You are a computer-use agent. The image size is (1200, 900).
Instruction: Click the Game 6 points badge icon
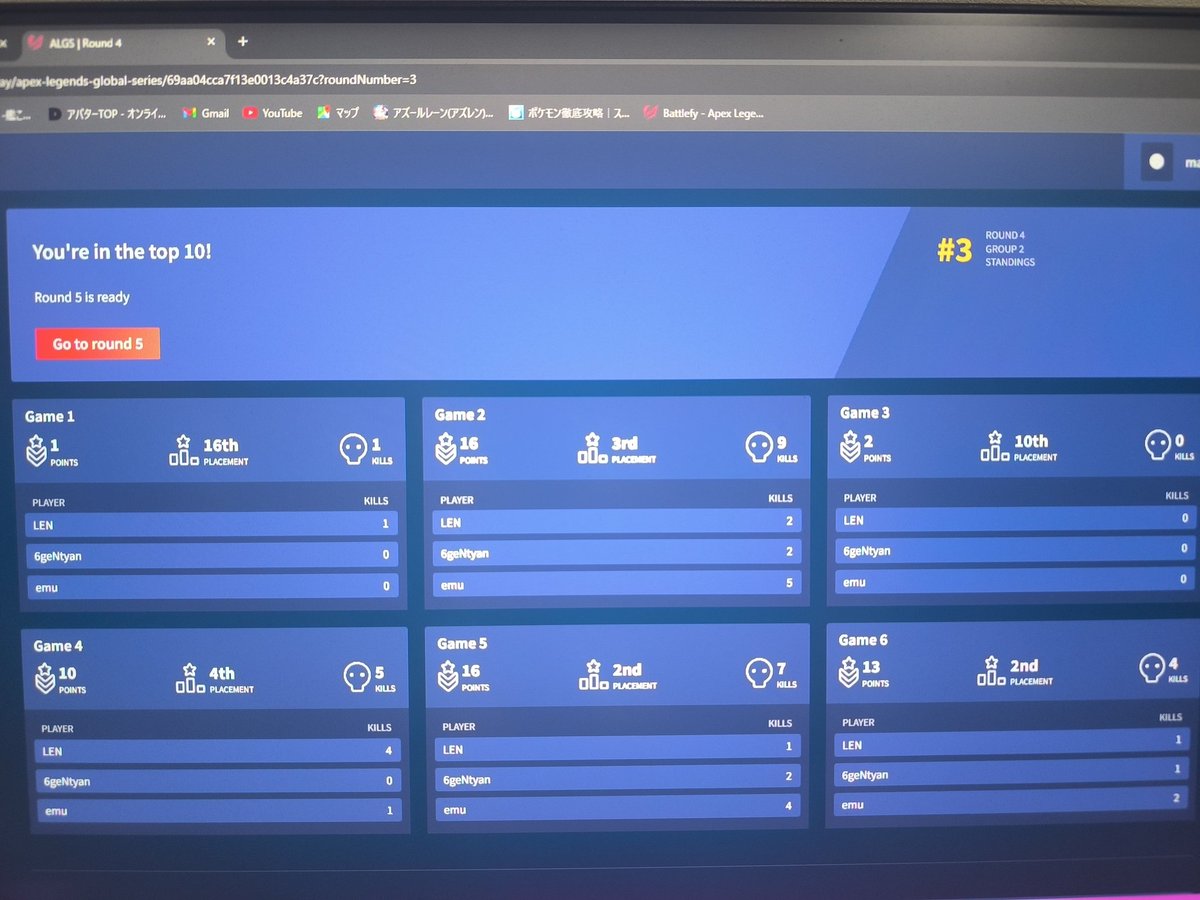pos(849,671)
